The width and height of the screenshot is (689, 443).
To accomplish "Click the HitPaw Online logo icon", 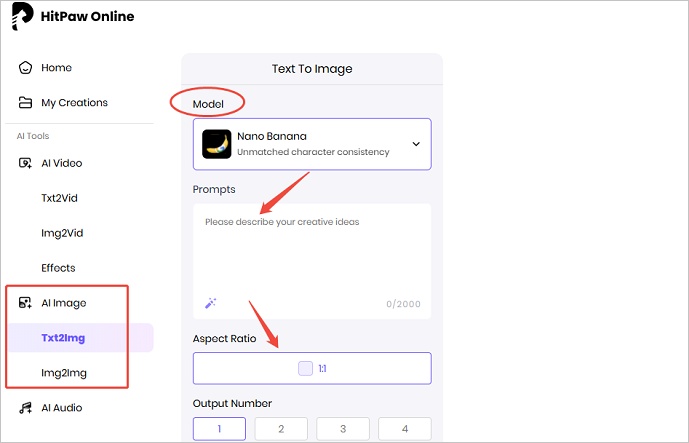I will coord(23,16).
